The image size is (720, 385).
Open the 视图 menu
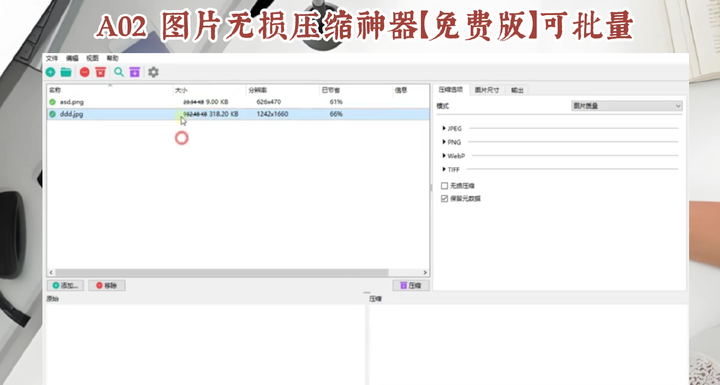pyautogui.click(x=92, y=58)
